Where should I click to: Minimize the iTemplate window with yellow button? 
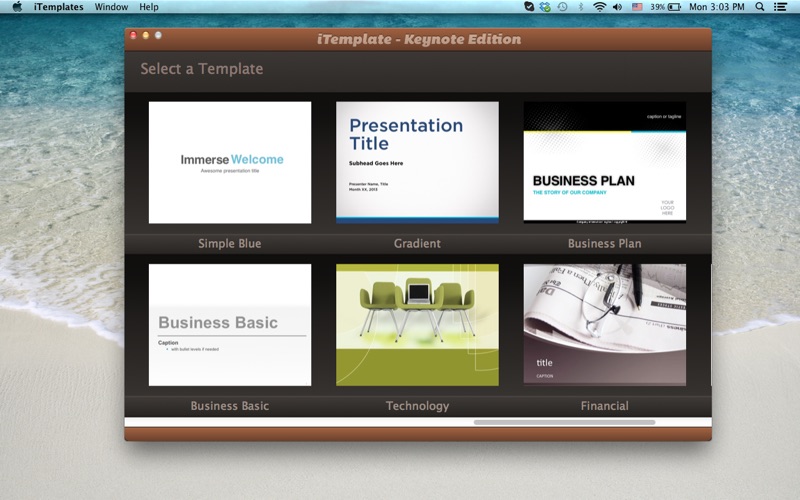tap(146, 35)
